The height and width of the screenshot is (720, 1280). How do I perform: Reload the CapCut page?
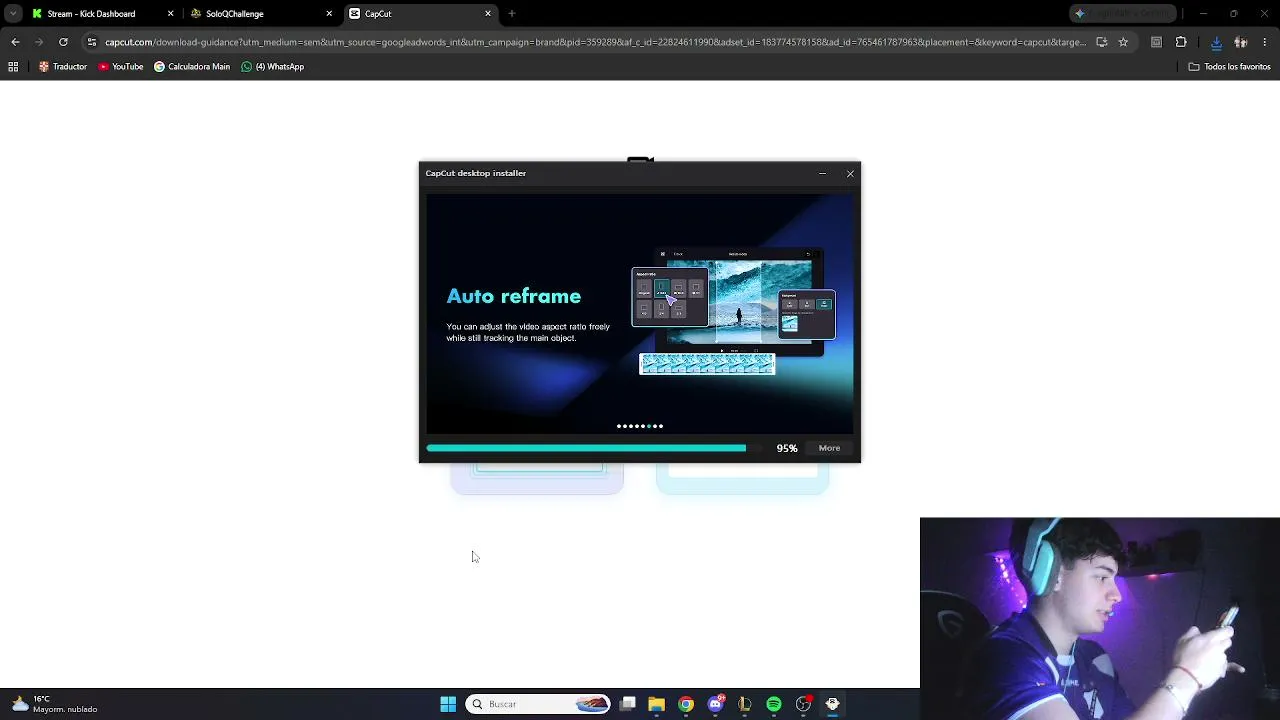(63, 42)
